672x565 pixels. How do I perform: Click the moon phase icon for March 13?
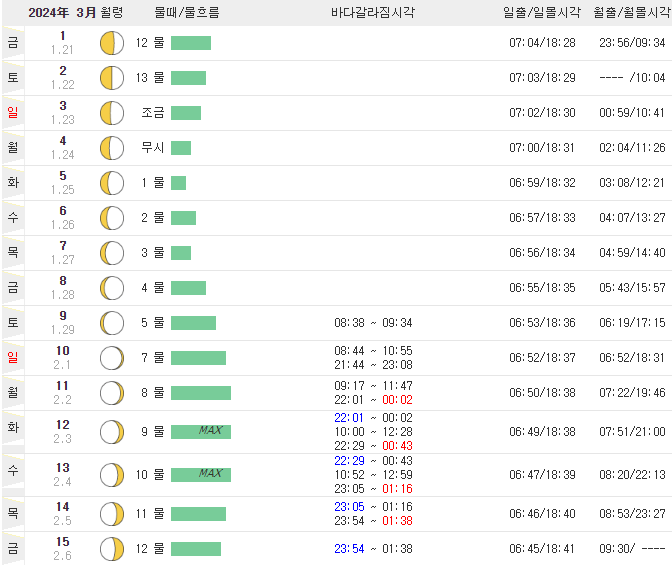pos(112,475)
